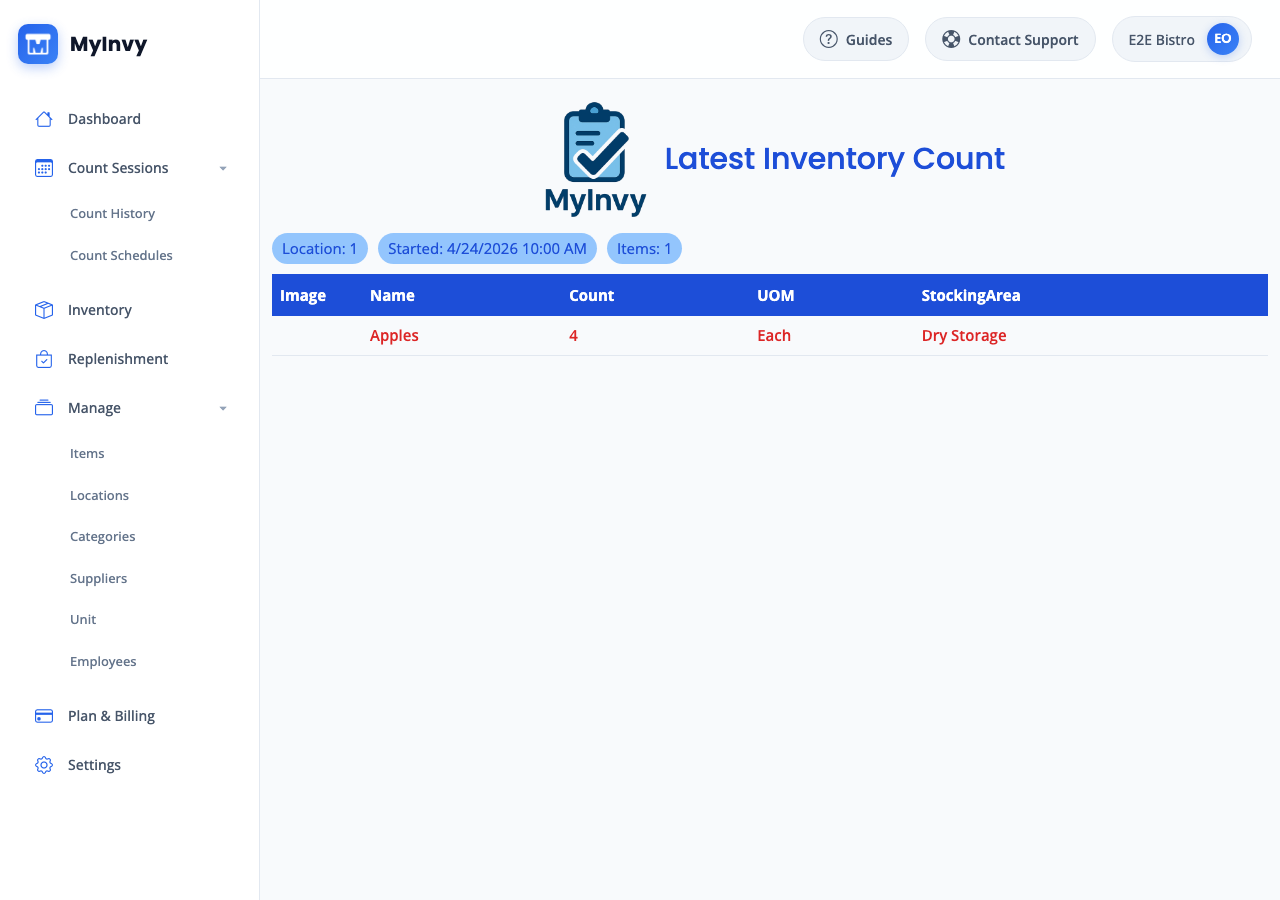Click the lifebuoy icon in Contact Support
The width and height of the screenshot is (1280, 900).
[951, 39]
